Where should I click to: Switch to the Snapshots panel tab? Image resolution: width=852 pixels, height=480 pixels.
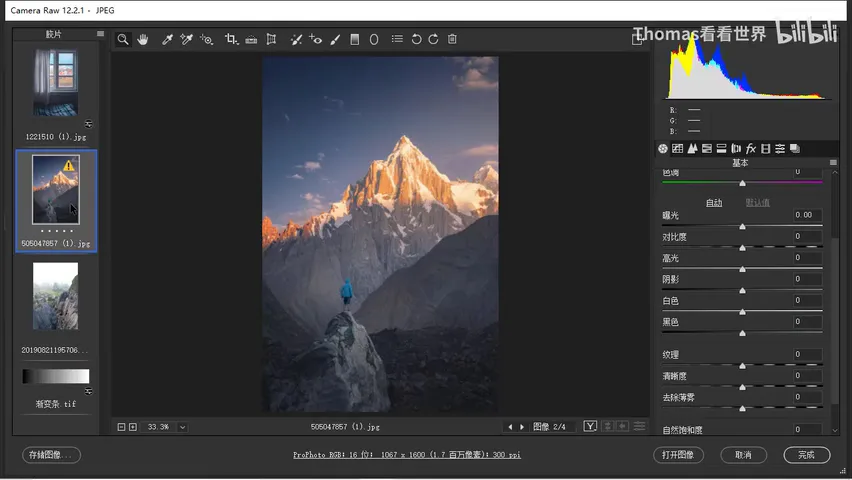(795, 148)
